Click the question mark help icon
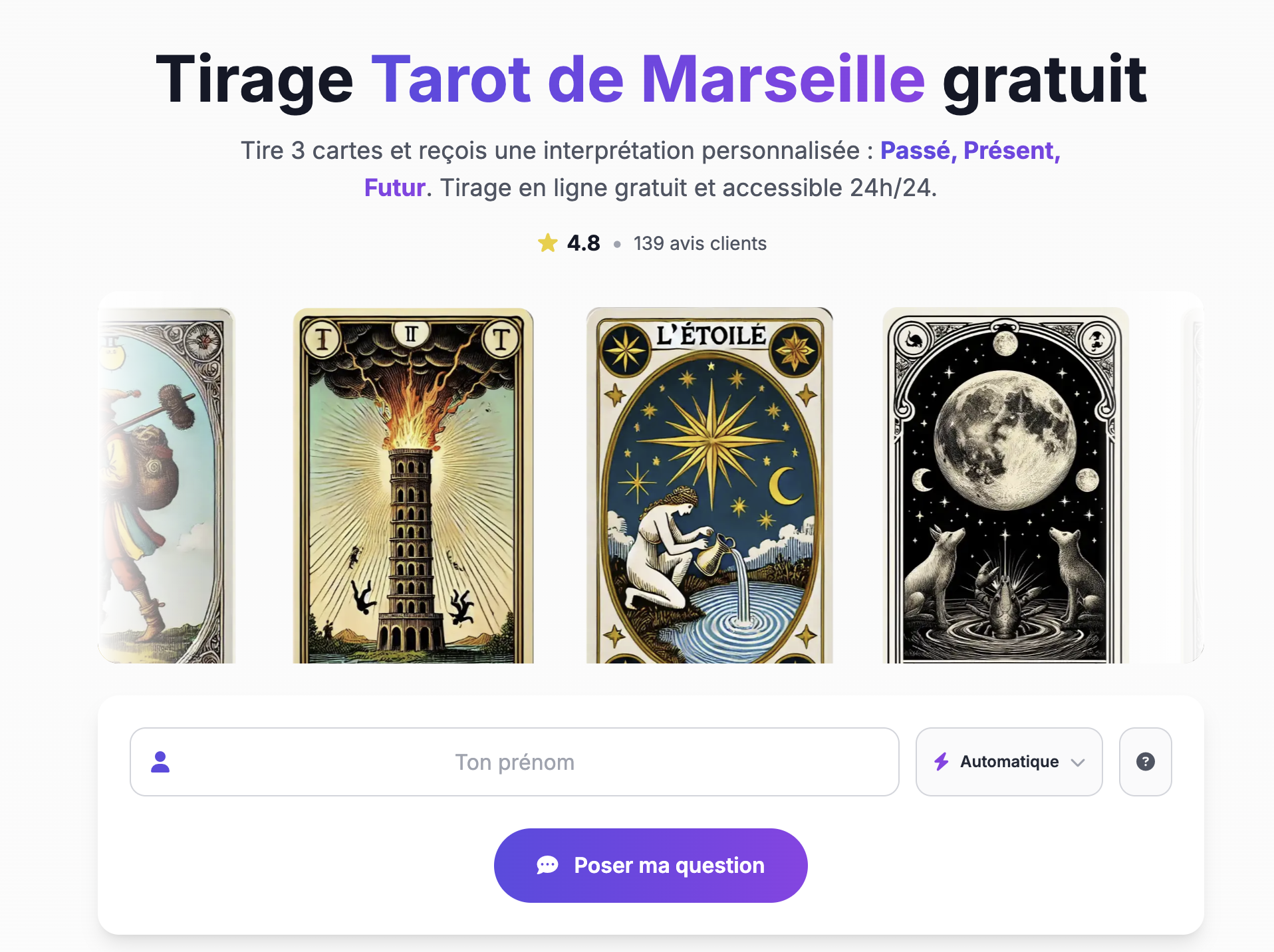This screenshot has height=952, width=1274. pyautogui.click(x=1145, y=761)
